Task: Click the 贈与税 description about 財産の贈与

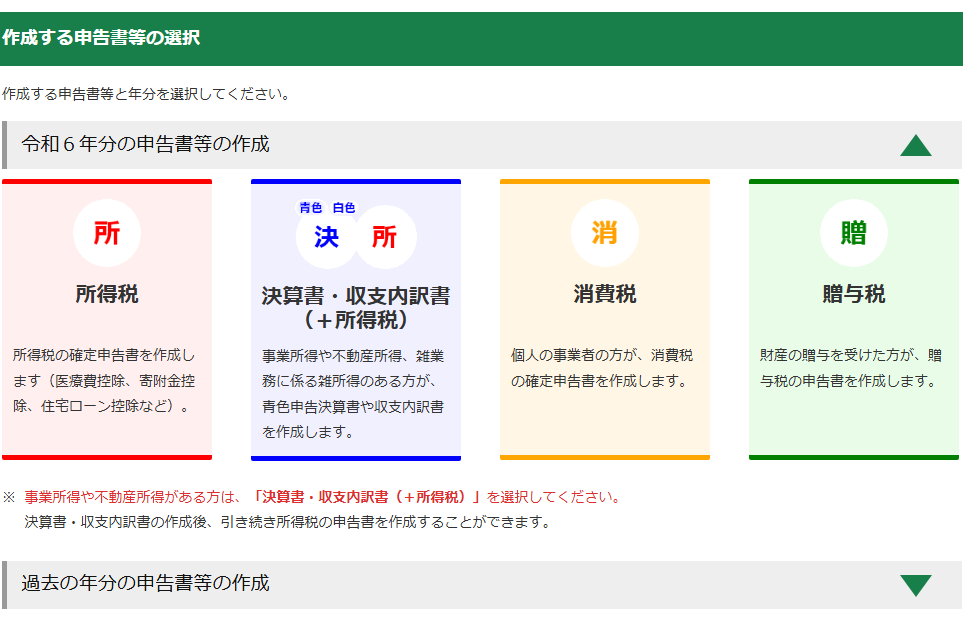Action: pyautogui.click(x=851, y=368)
